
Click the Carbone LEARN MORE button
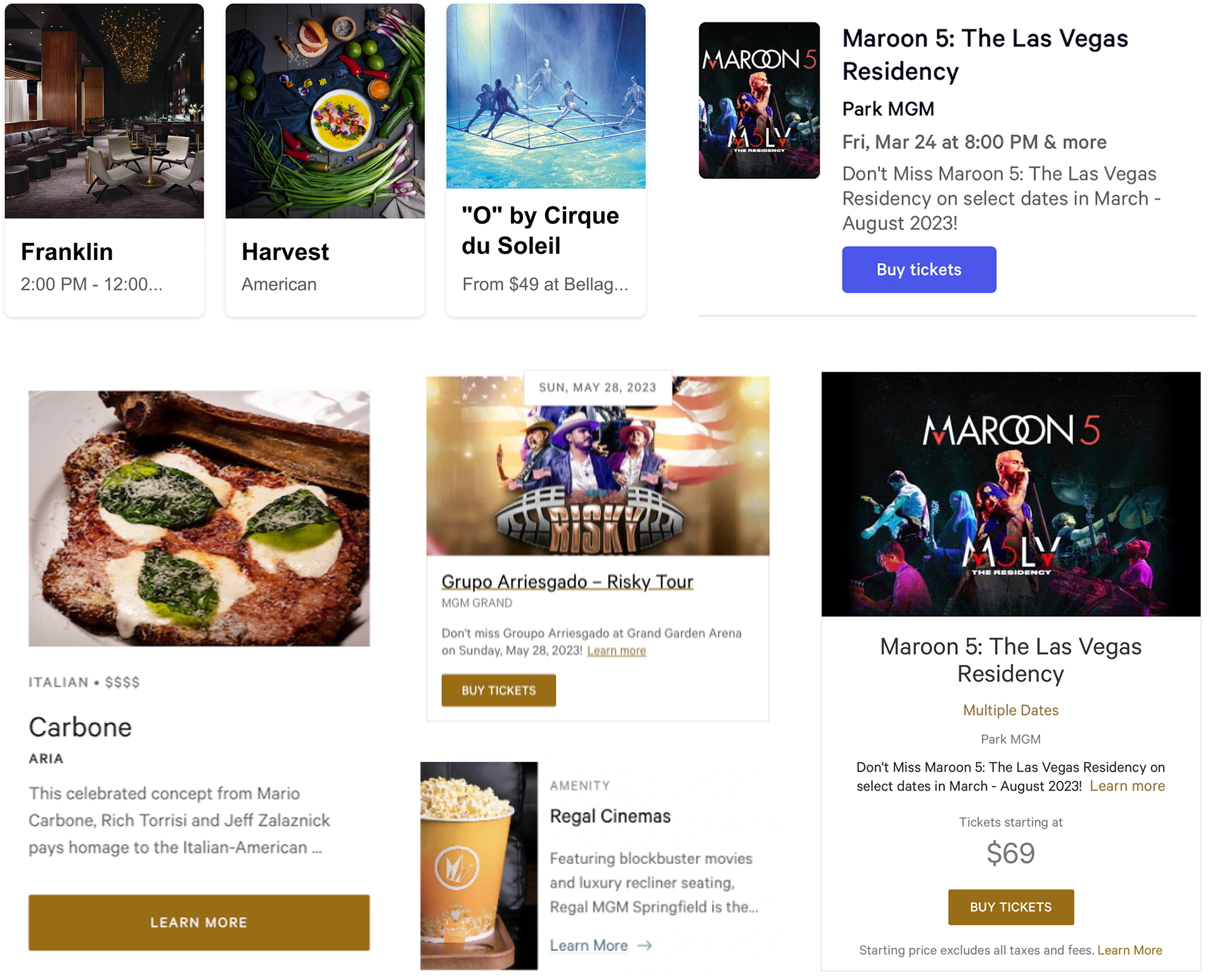pyautogui.click(x=199, y=922)
